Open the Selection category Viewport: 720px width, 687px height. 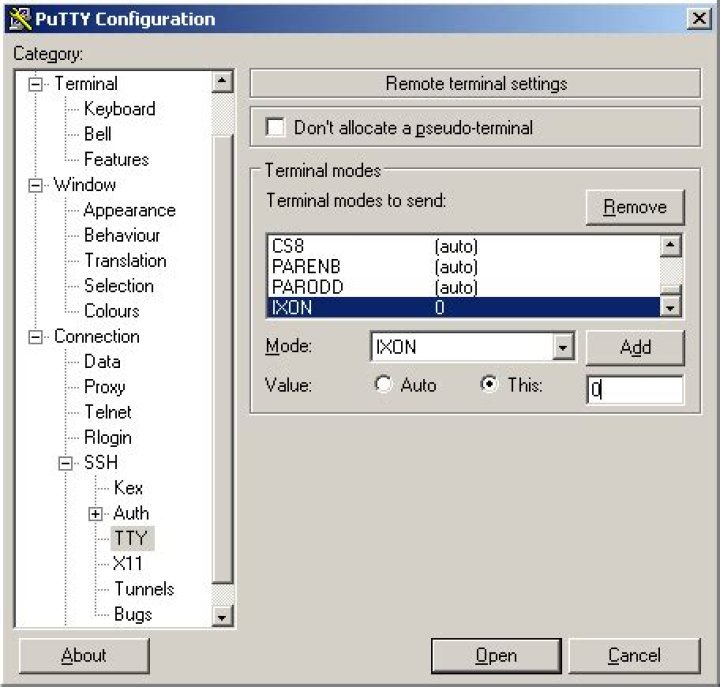click(118, 286)
